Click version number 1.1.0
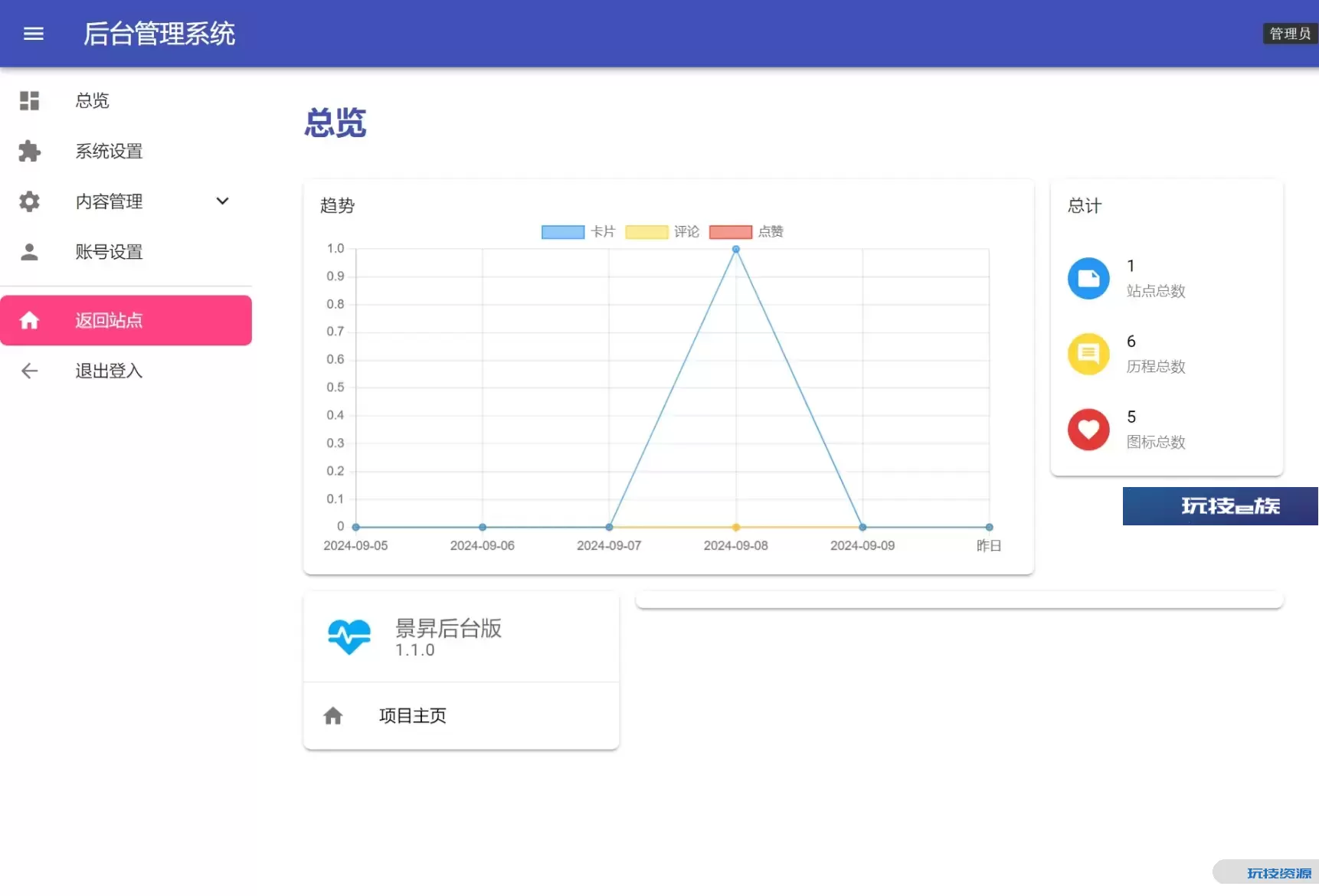Image resolution: width=1319 pixels, height=896 pixels. (x=415, y=650)
